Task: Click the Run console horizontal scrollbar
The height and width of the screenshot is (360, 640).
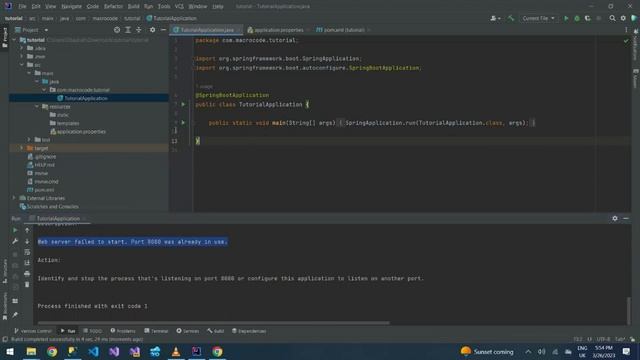Action: coord(213,323)
